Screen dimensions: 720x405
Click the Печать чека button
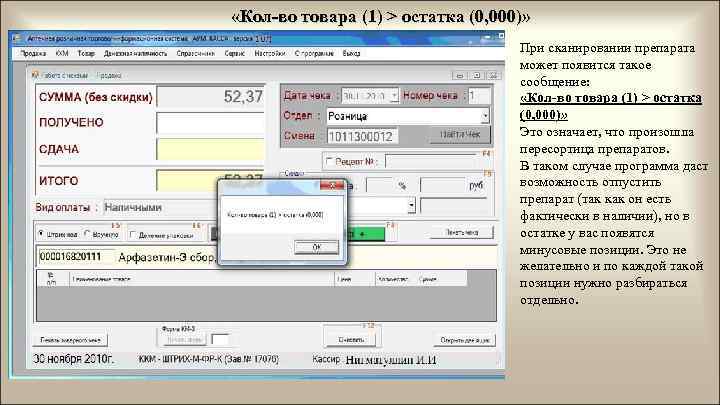461,232
